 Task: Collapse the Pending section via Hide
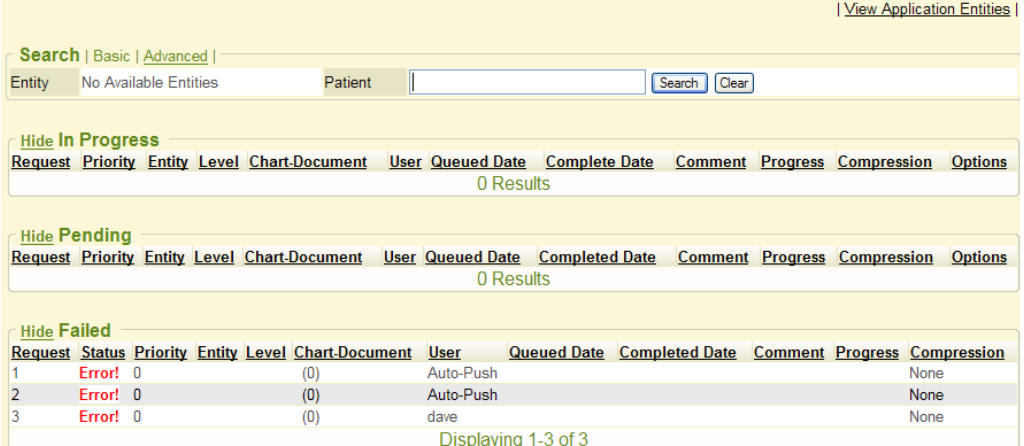point(36,237)
